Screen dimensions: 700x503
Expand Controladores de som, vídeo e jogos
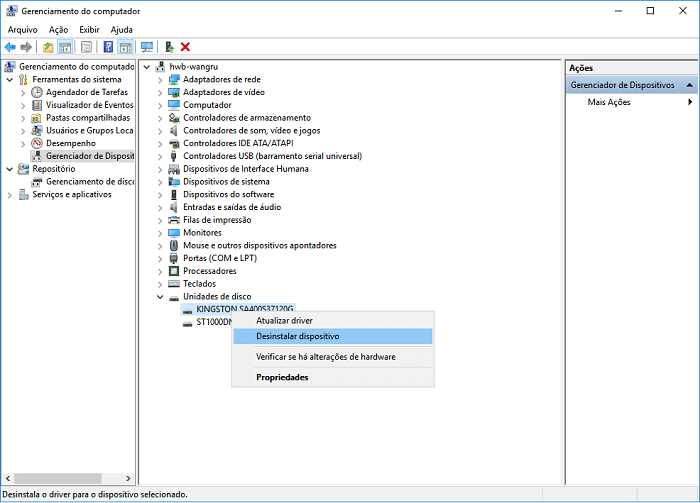click(160, 131)
